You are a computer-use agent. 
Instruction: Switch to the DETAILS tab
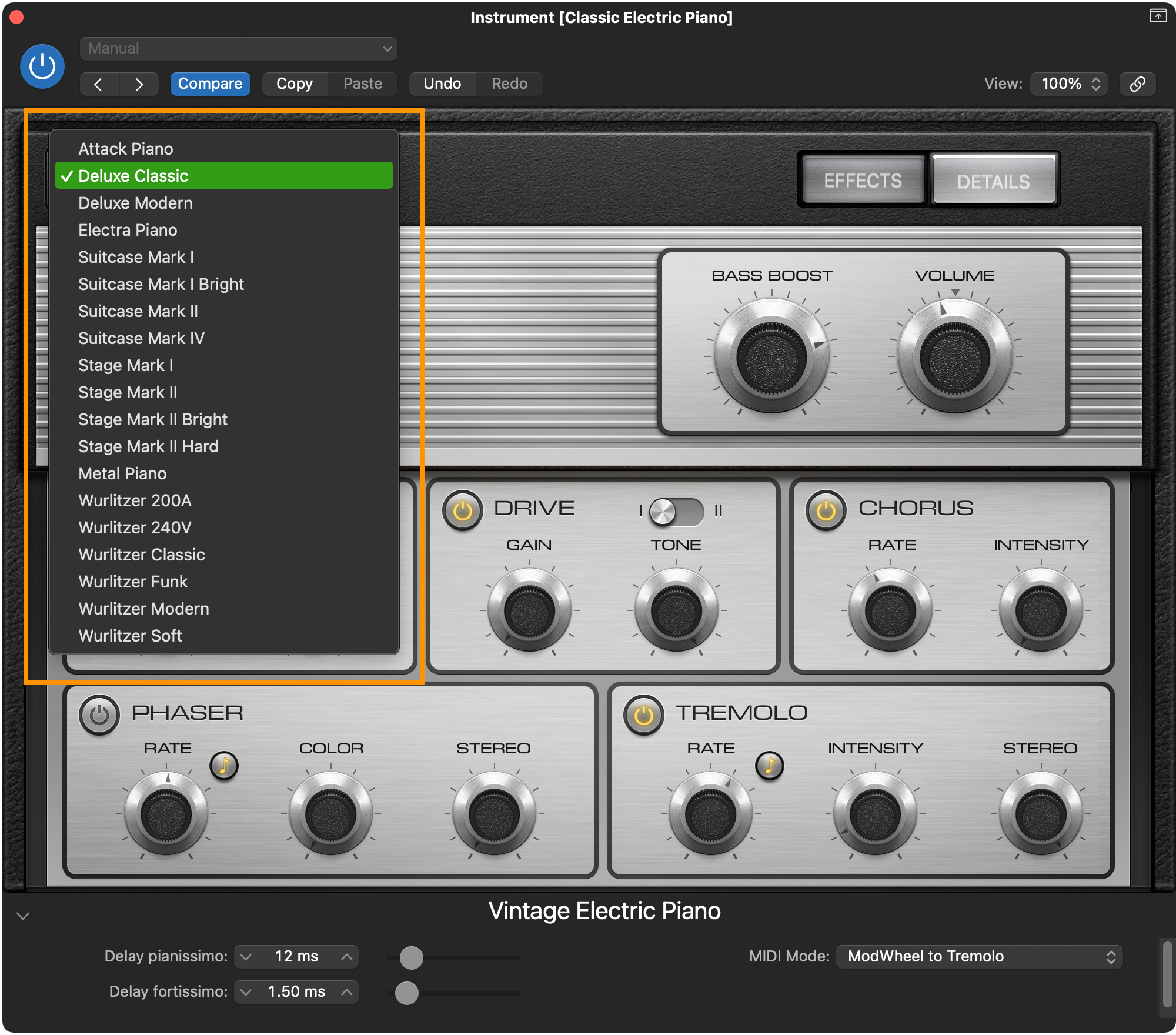tap(993, 181)
